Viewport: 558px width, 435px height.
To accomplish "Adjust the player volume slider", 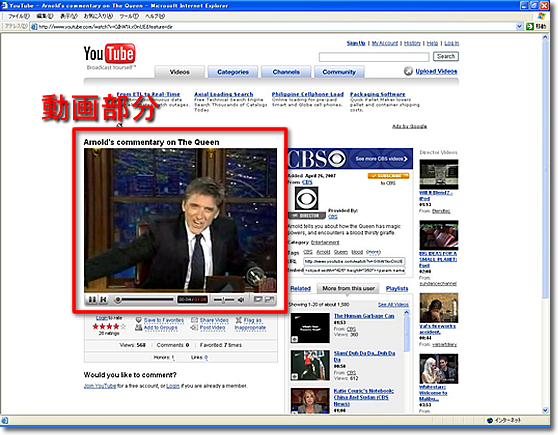I will (223, 300).
